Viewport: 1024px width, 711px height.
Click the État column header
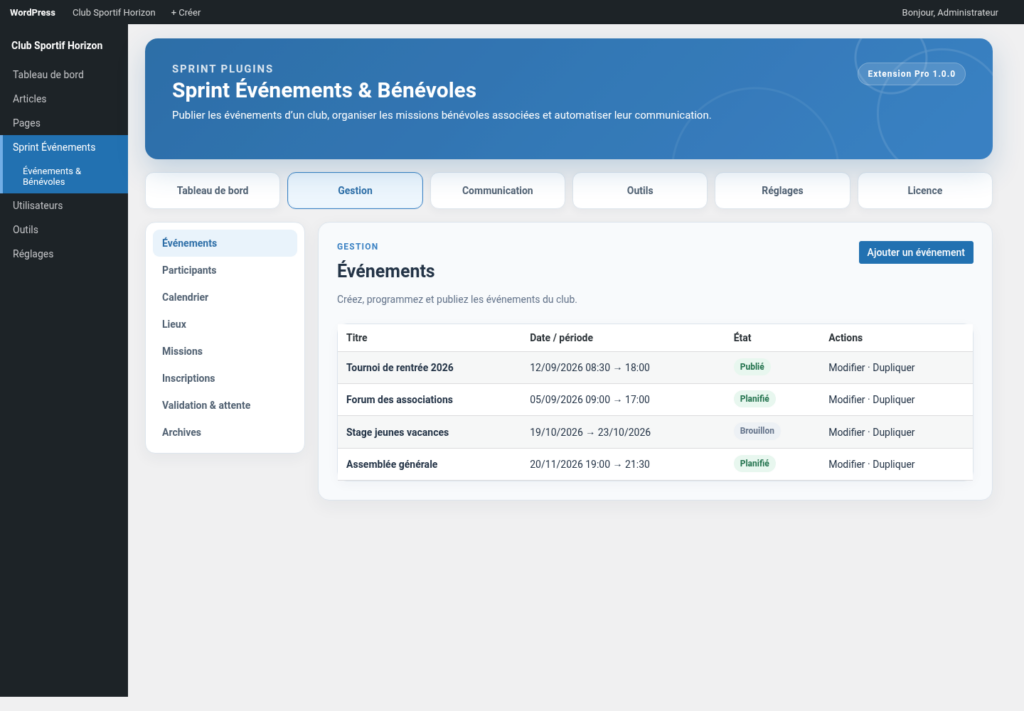pos(742,338)
